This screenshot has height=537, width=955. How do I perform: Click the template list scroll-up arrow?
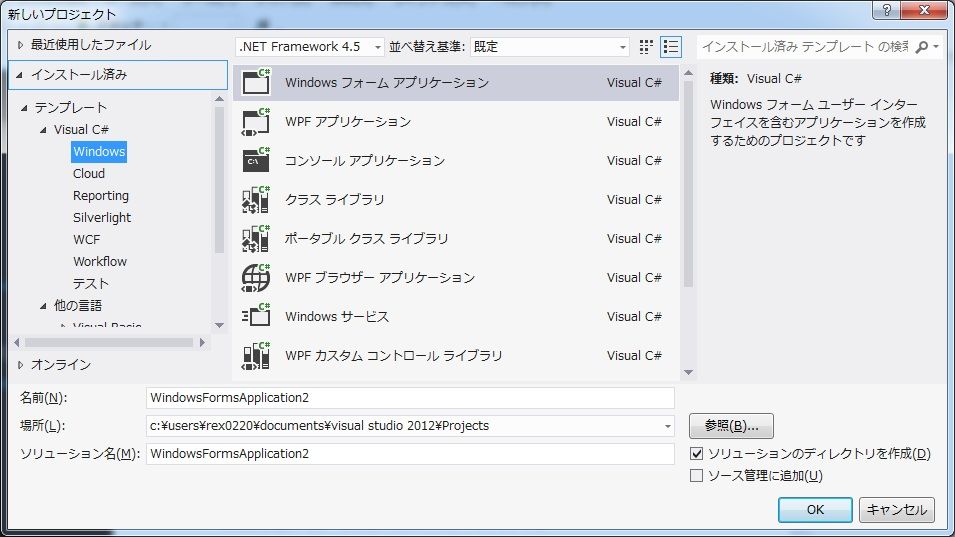click(689, 73)
